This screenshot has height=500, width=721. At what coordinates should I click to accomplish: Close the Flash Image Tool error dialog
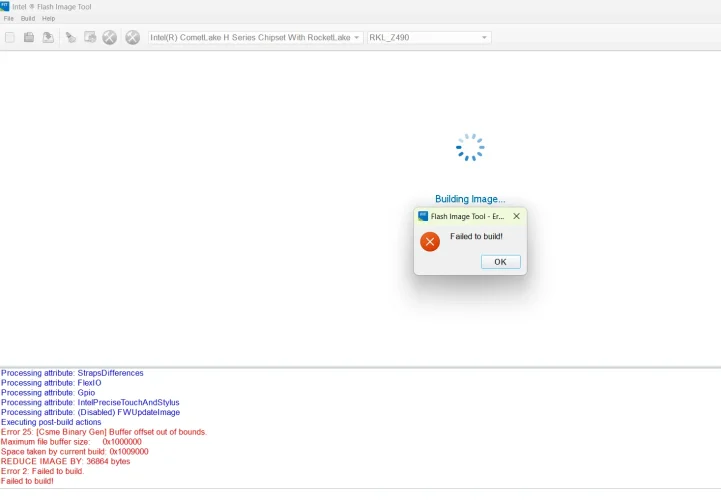[516, 216]
